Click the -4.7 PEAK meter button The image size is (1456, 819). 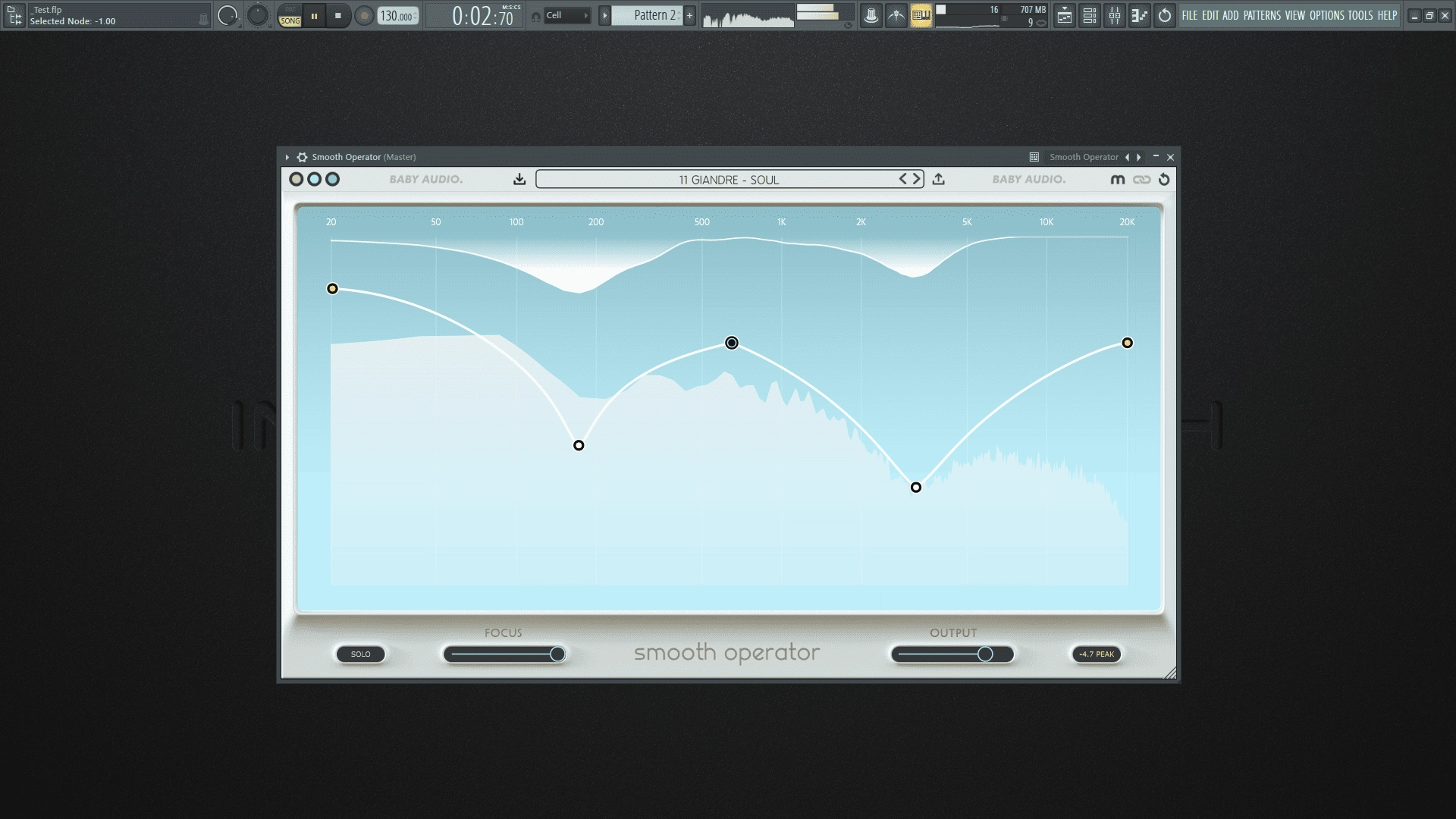(1097, 654)
